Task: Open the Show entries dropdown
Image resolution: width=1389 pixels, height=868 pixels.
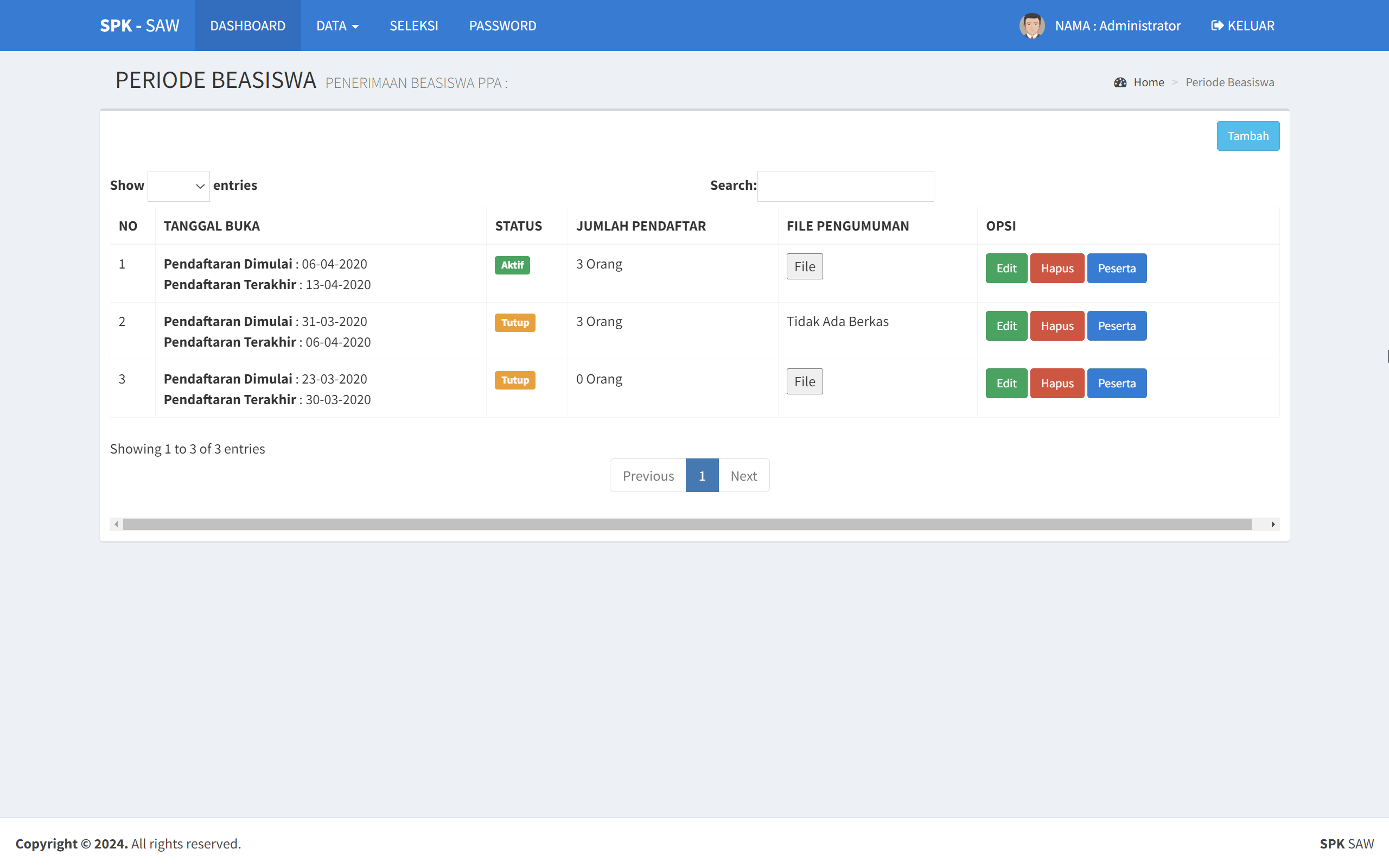Action: pyautogui.click(x=179, y=186)
